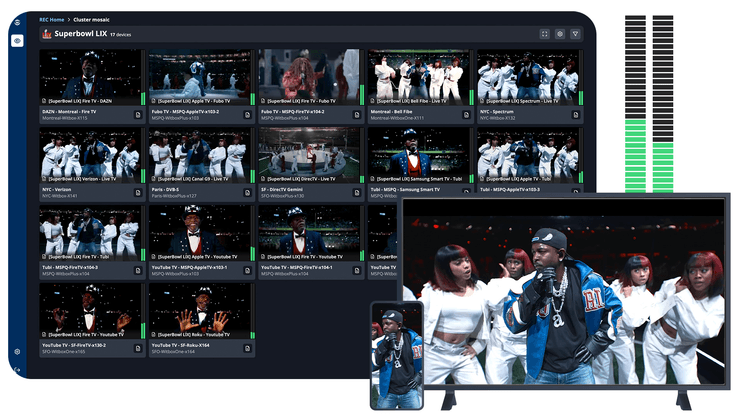Open the Samsung Smart TV - Tubi video tile

point(418,155)
